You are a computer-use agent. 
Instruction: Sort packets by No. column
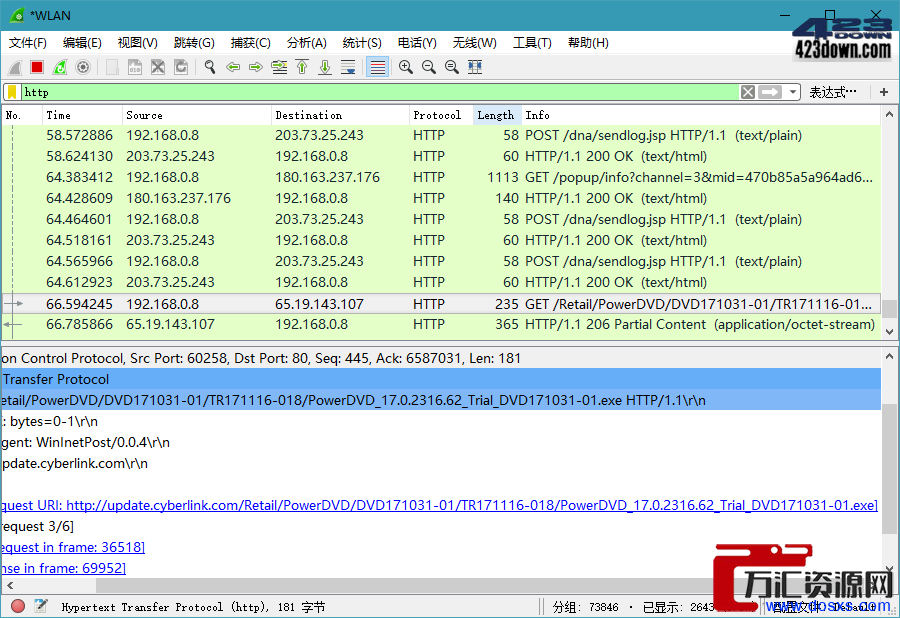click(22, 115)
